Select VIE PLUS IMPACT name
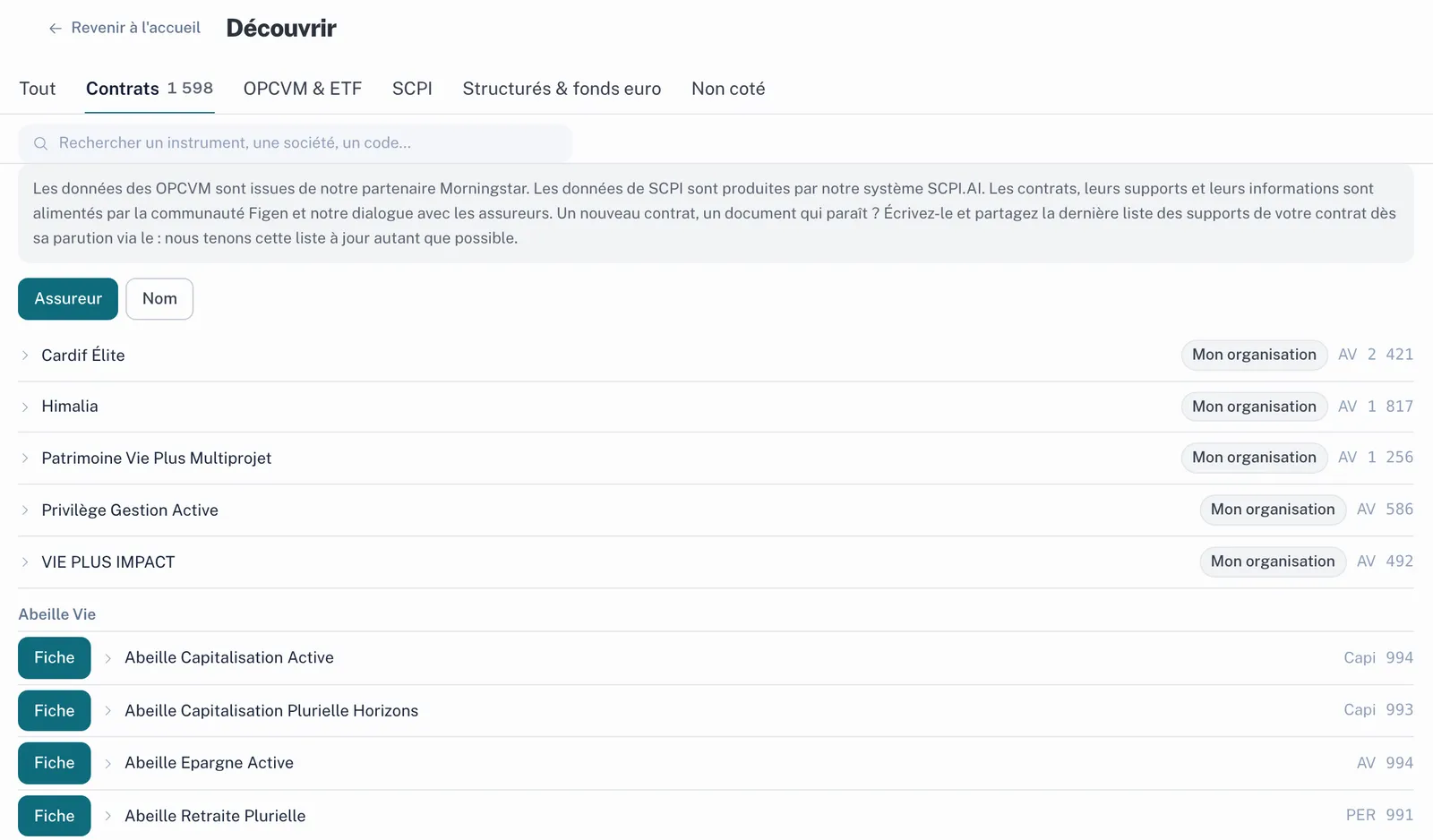1433x840 pixels. click(108, 562)
